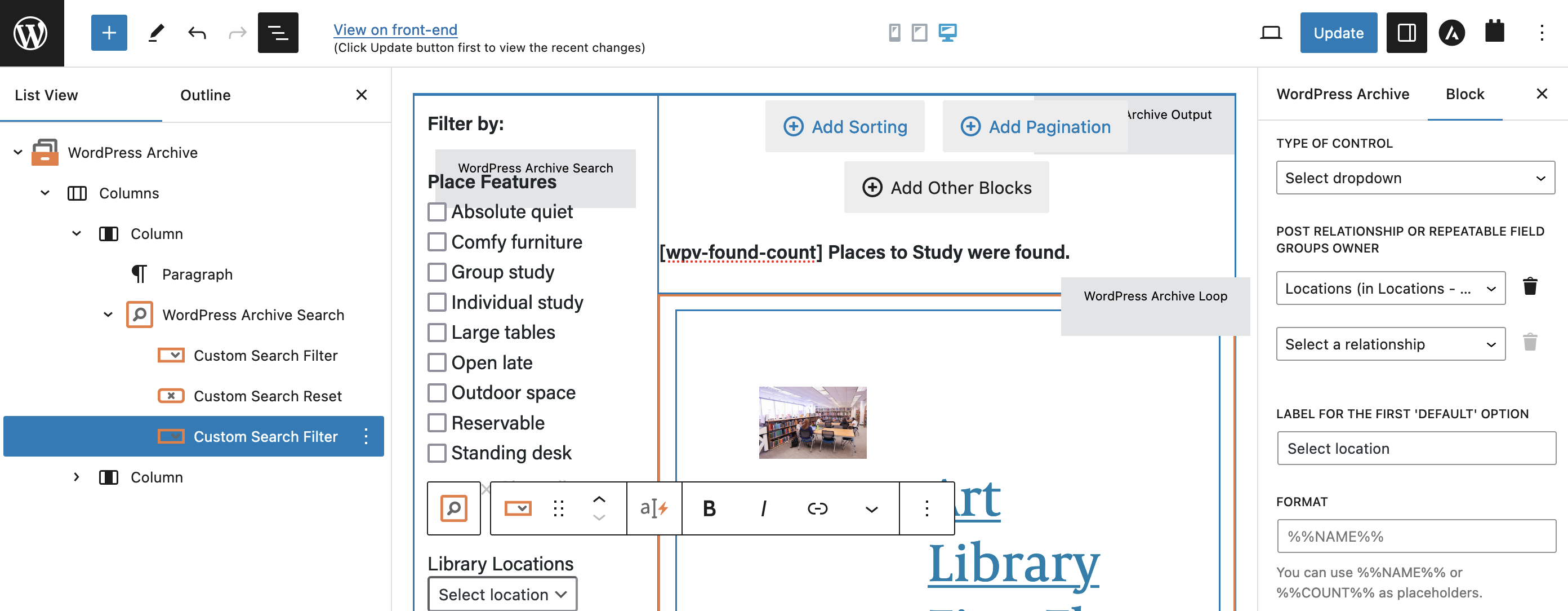Image resolution: width=1568 pixels, height=611 pixels.
Task: Check the Group study checkbox
Action: click(437, 272)
